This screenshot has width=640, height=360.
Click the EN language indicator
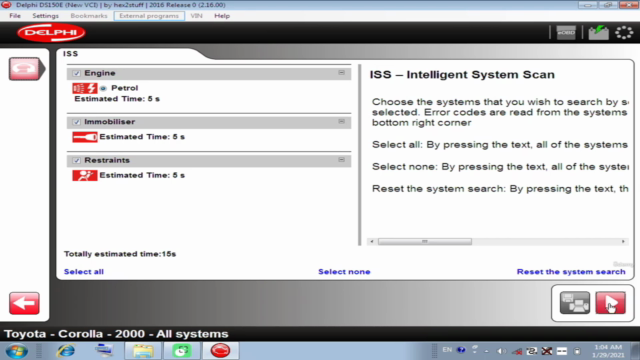point(447,350)
